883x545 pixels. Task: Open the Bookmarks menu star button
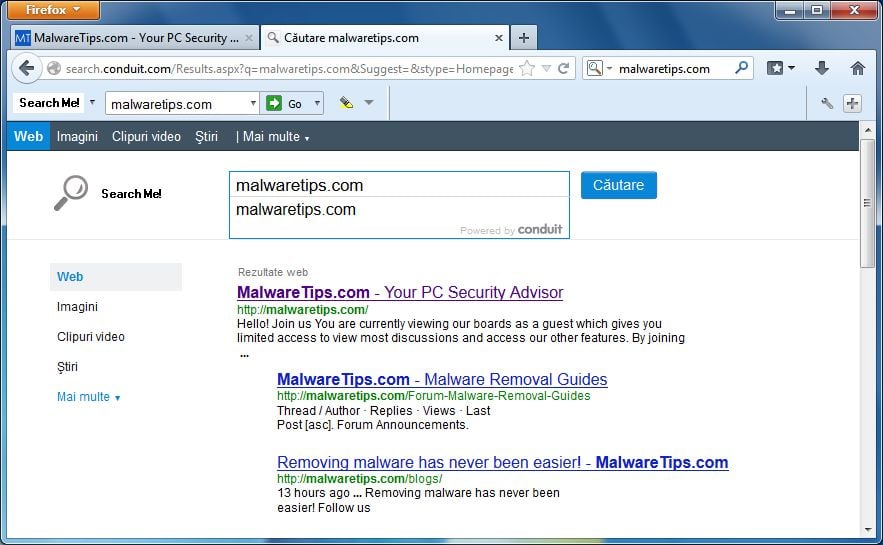coord(775,68)
